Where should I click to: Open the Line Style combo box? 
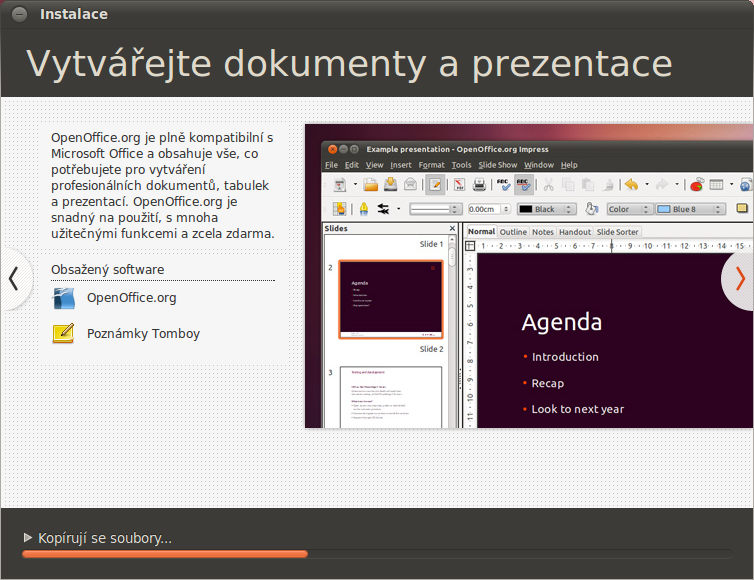(x=436, y=209)
